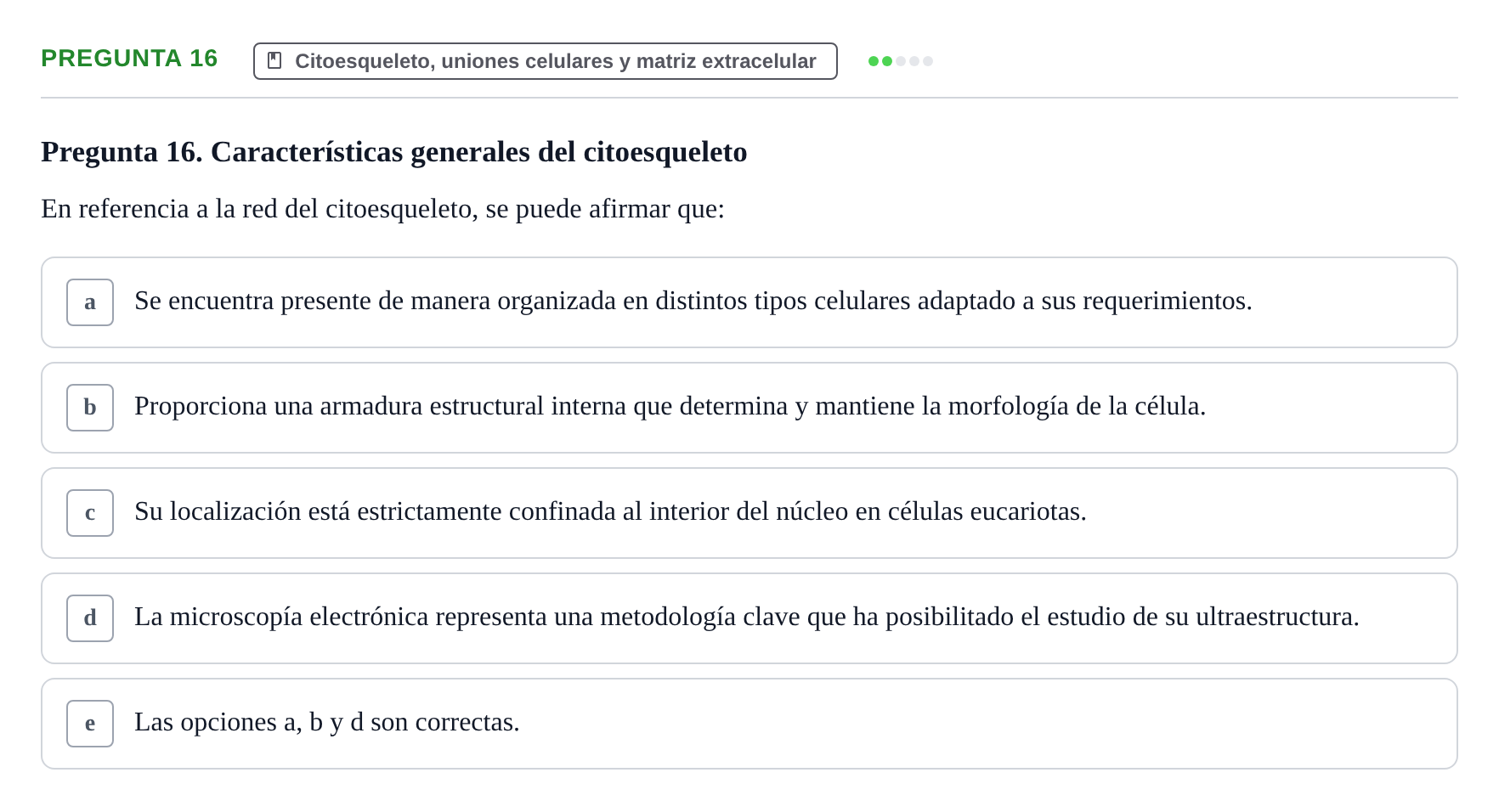This screenshot has height=812, width=1499.
Task: Choose answer option c letter box
Action: pyautogui.click(x=90, y=513)
